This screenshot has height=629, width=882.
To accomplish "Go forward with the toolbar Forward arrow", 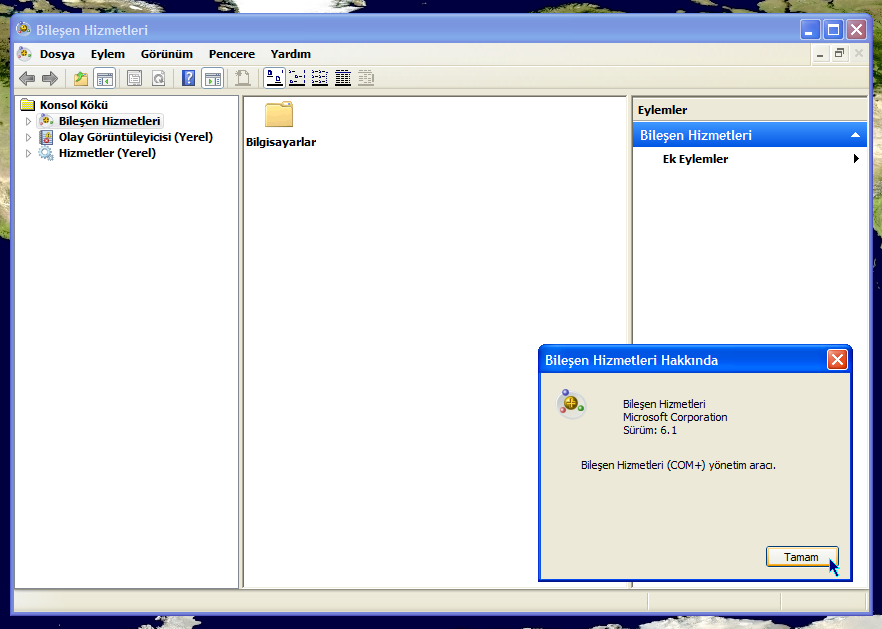I will tap(50, 78).
